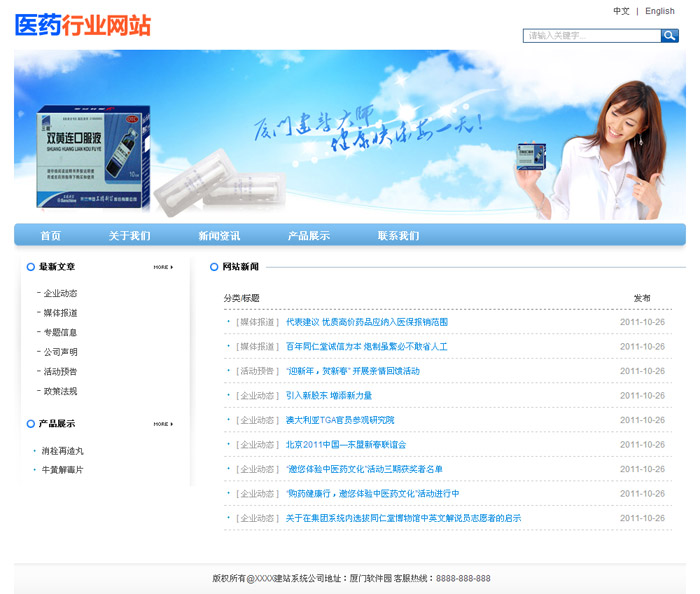Expand MORE next to sidebar 产品展示

pos(163,424)
